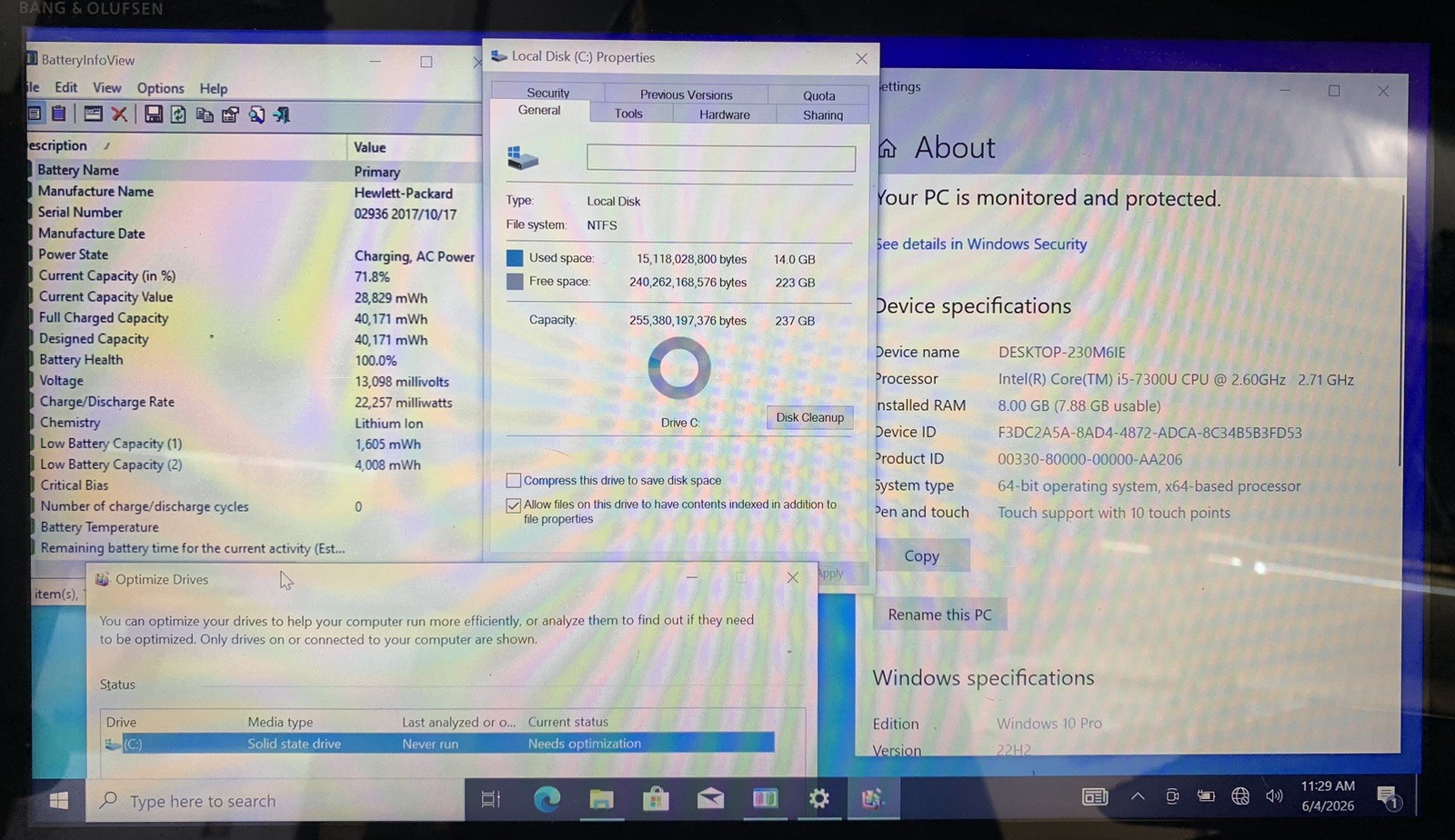The width and height of the screenshot is (1455, 840).
Task: Click the volume speaker icon in the tray
Action: click(x=1274, y=796)
